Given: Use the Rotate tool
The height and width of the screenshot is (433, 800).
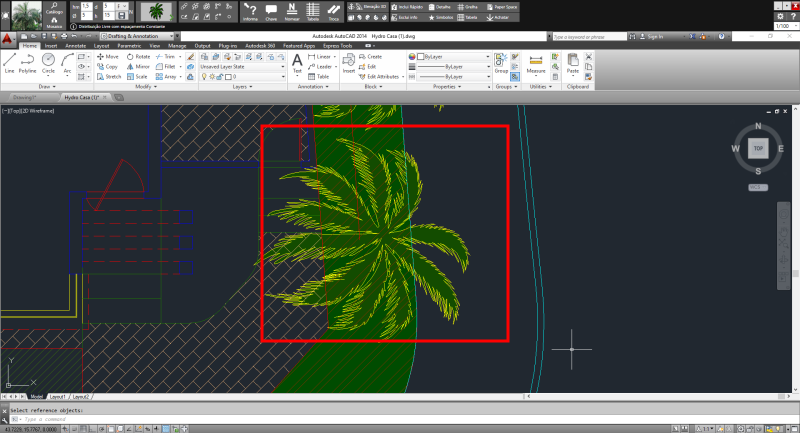Looking at the screenshot, I should pos(139,57).
